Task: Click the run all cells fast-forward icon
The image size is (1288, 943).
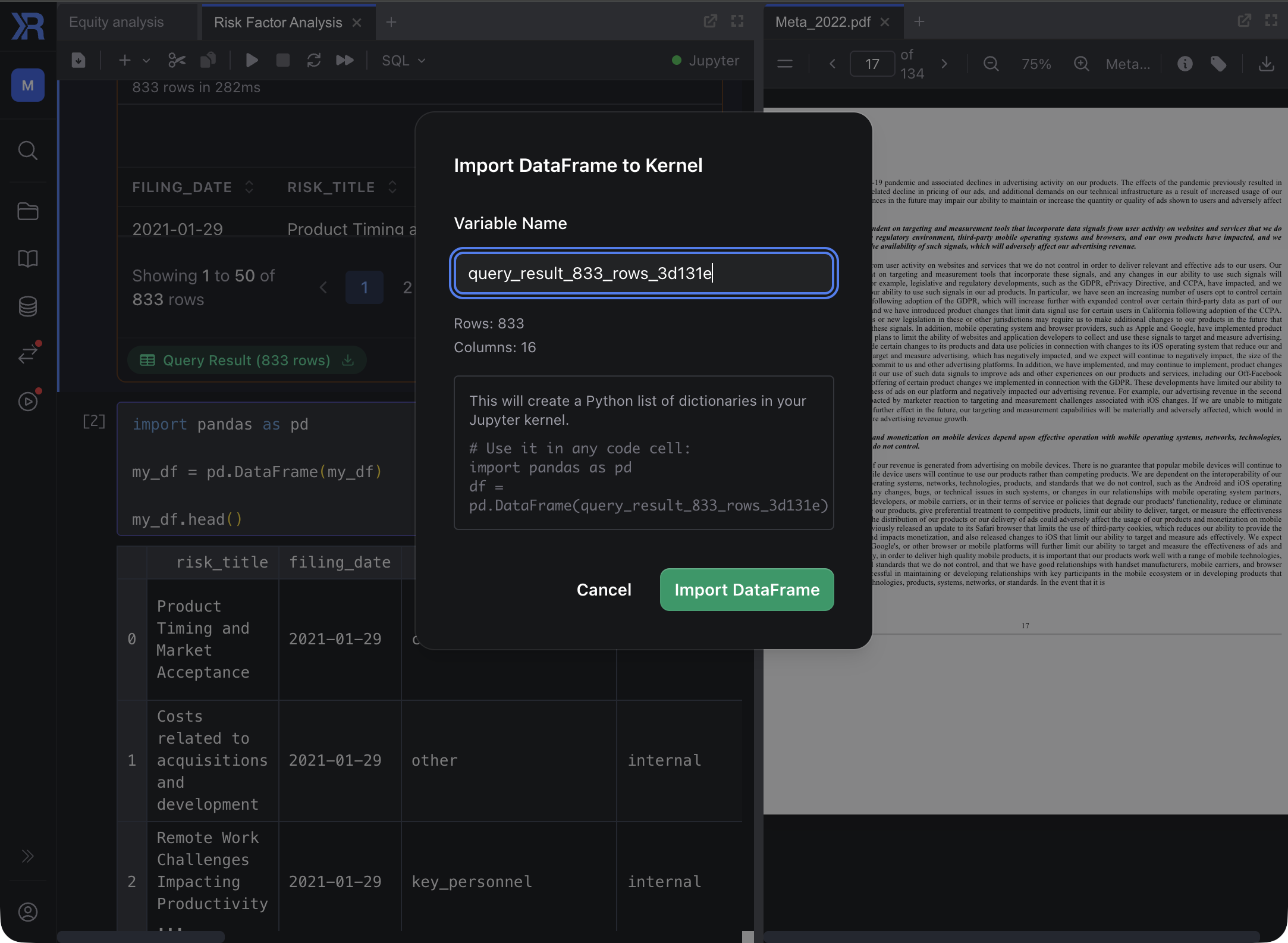Action: [345, 60]
